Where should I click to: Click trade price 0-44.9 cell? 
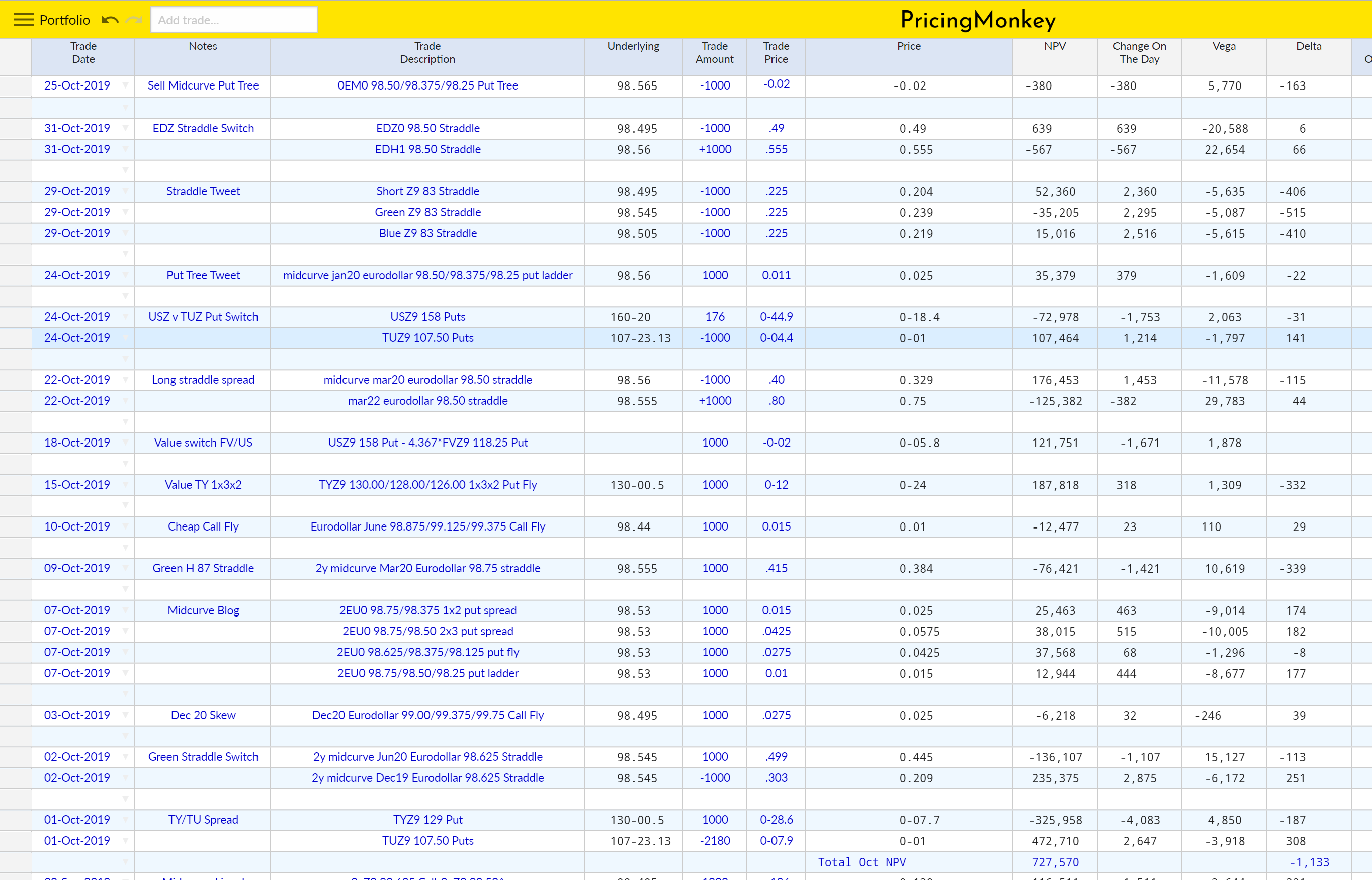pos(776,317)
